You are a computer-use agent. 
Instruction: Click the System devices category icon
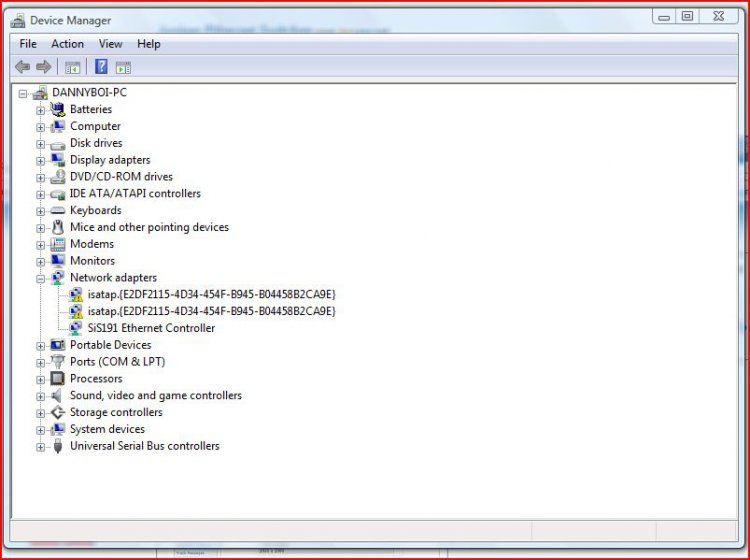click(58, 429)
